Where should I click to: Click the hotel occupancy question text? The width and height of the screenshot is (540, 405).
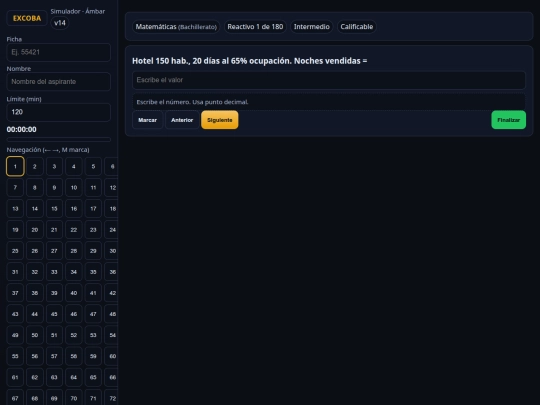pos(250,61)
